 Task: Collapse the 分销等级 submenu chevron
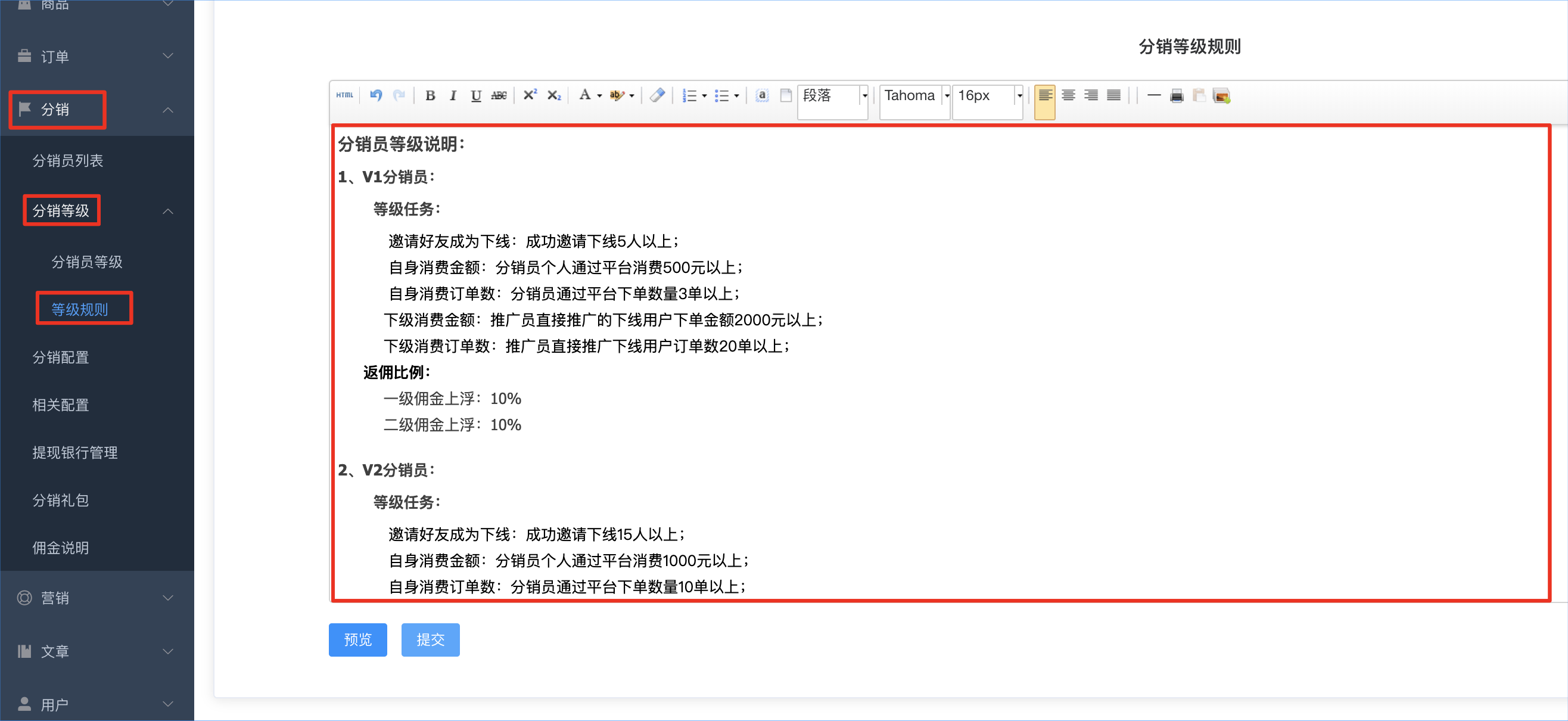click(x=168, y=212)
